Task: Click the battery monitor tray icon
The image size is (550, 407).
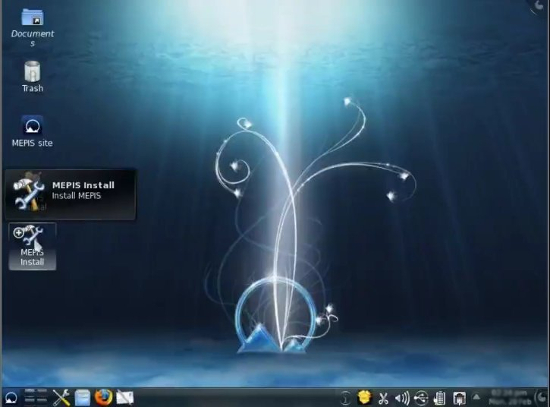Action: coord(440,399)
